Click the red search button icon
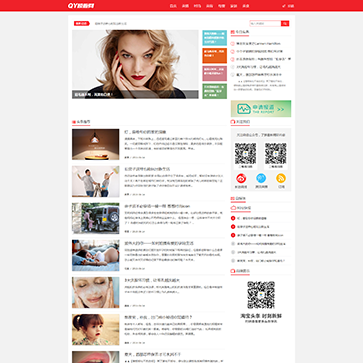 [x=285, y=23]
